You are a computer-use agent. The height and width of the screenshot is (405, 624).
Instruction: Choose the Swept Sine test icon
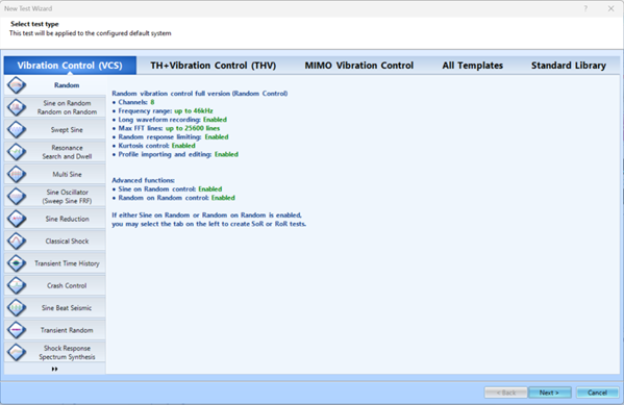click(x=16, y=130)
